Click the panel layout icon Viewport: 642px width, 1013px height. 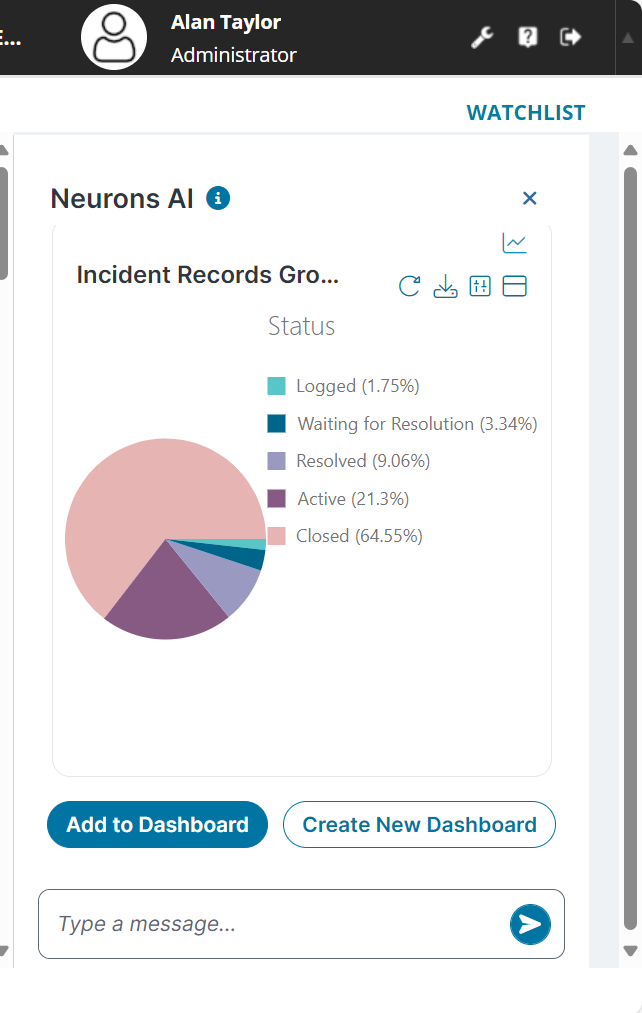point(514,287)
